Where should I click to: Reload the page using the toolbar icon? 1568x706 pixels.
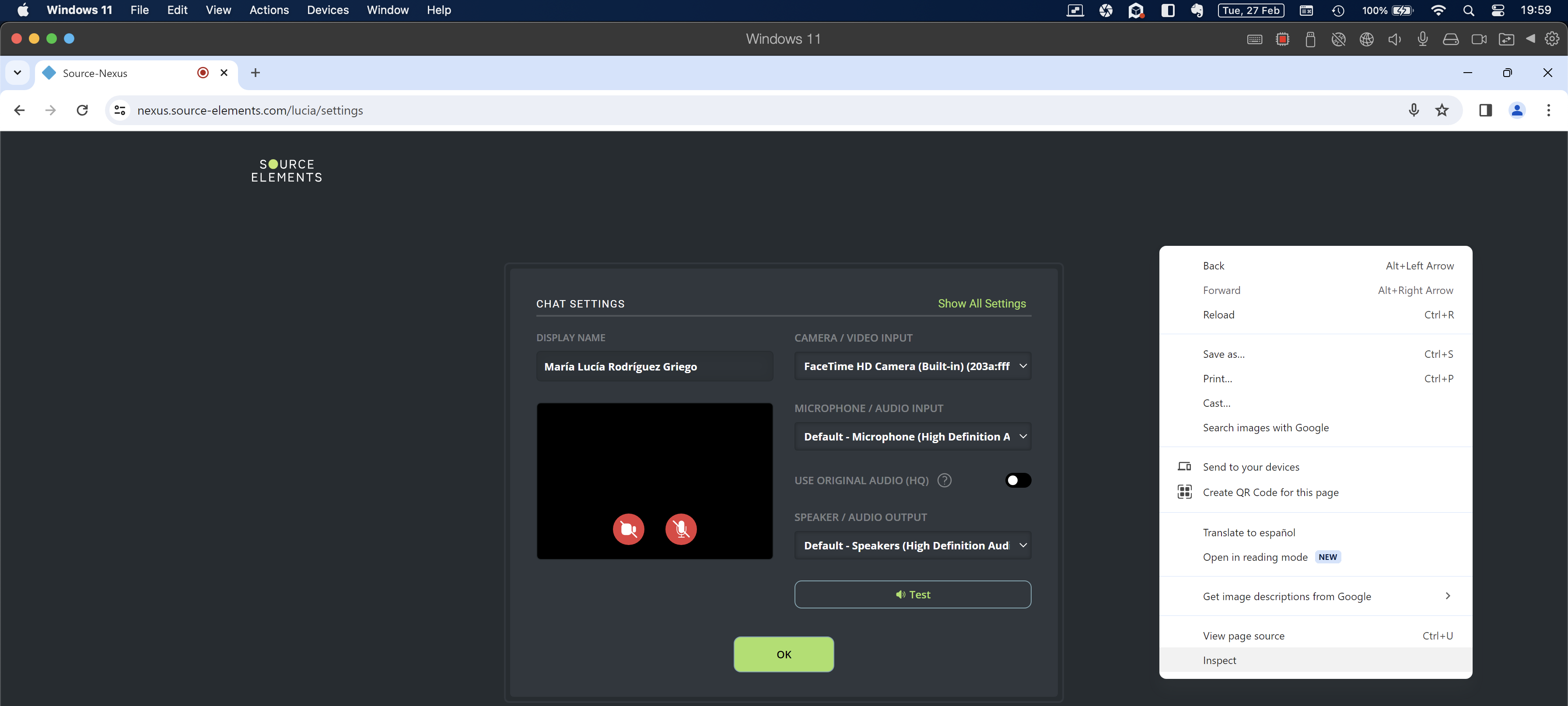pyautogui.click(x=82, y=110)
